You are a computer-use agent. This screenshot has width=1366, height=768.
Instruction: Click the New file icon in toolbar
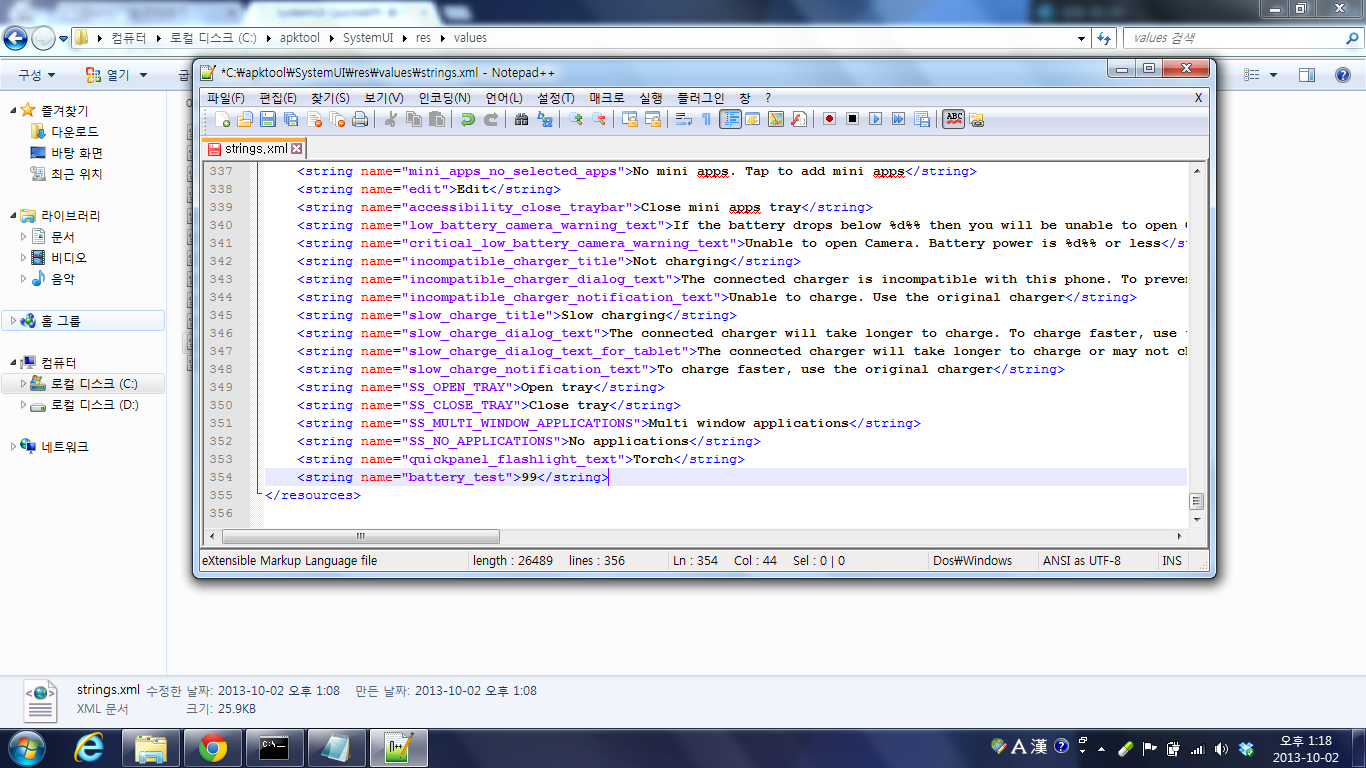click(222, 119)
